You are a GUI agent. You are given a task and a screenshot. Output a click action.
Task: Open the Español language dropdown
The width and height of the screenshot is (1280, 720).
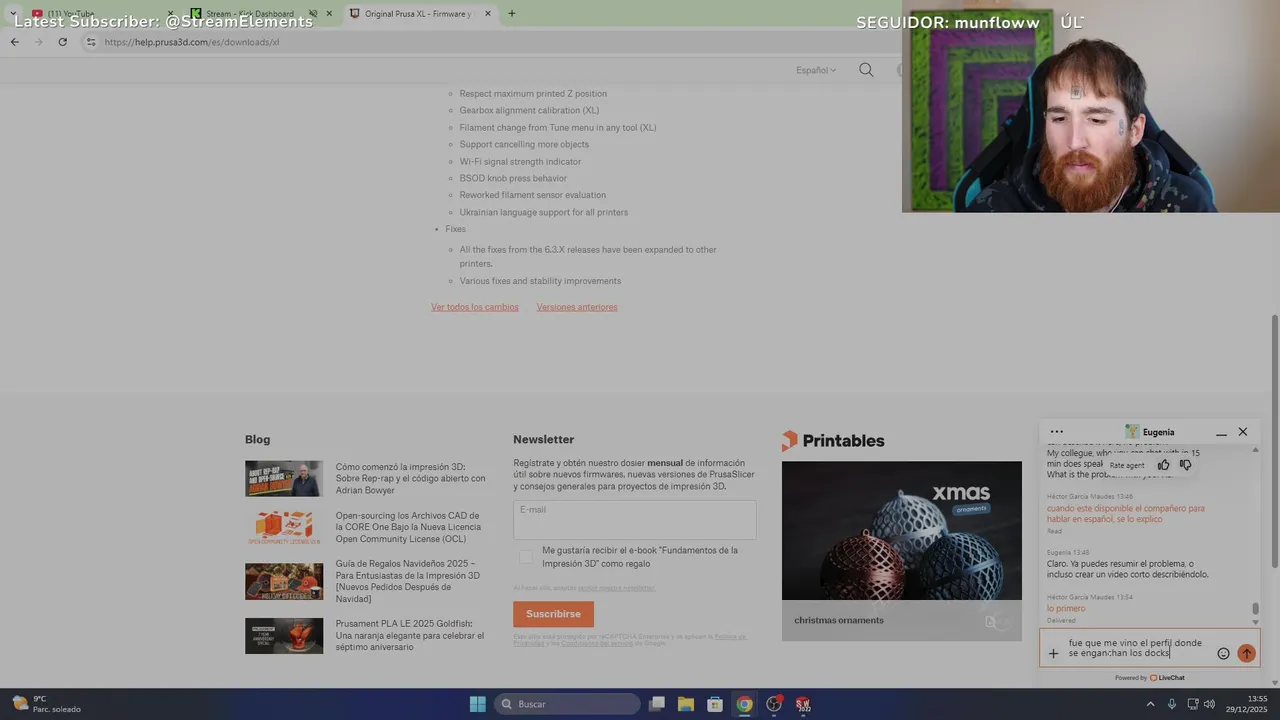[815, 70]
